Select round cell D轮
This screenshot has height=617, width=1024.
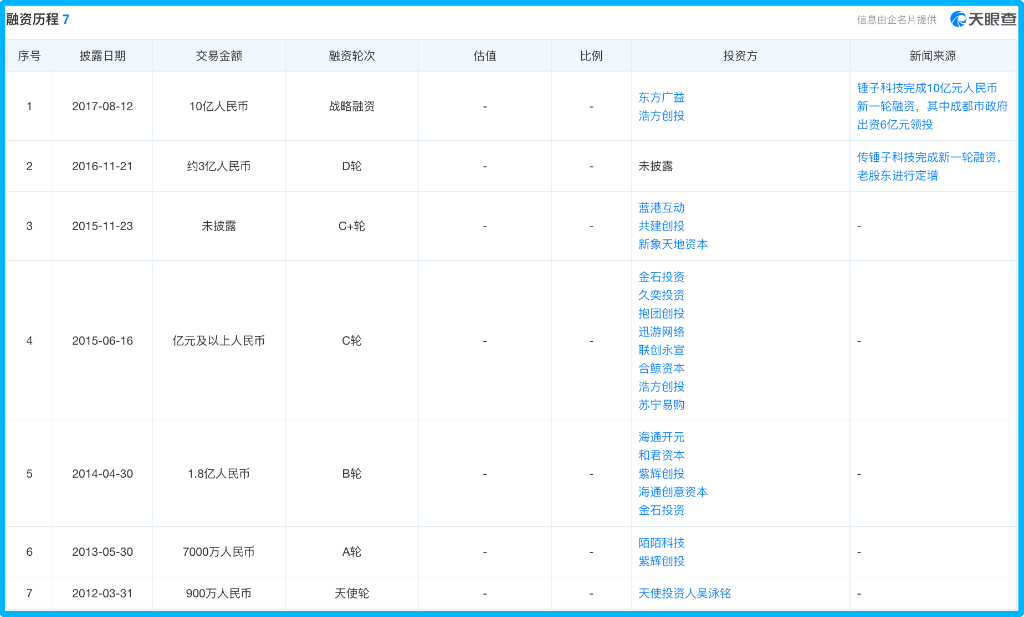[x=351, y=166]
